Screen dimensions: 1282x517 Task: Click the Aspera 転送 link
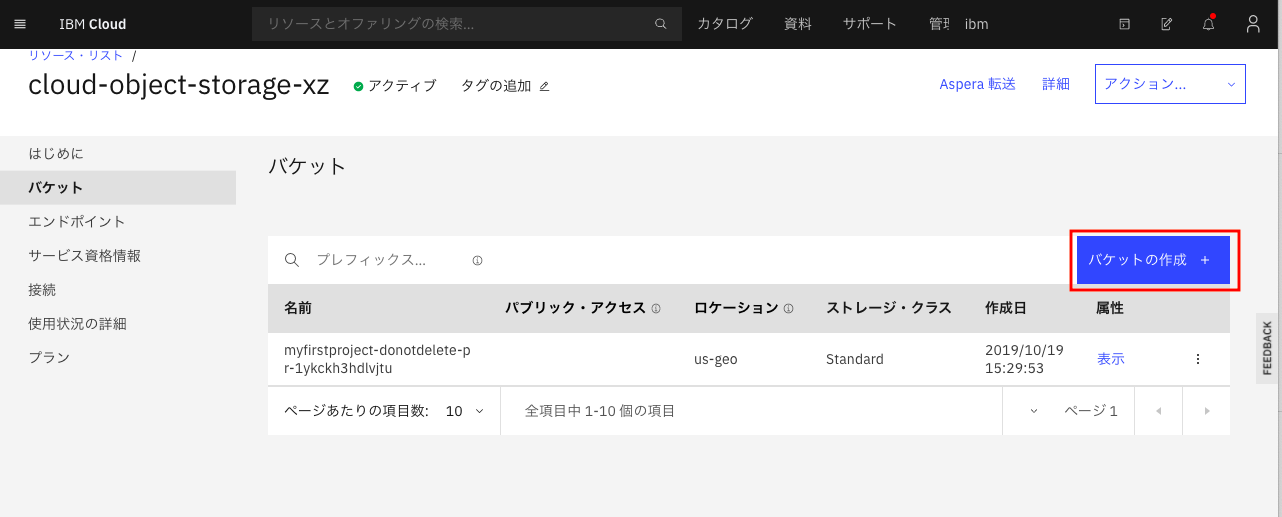click(978, 85)
